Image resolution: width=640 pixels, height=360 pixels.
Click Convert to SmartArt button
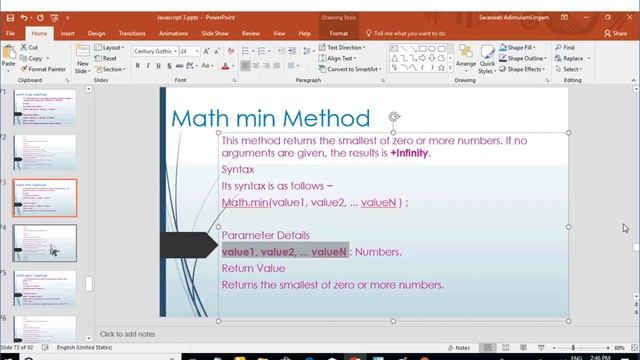tap(350, 69)
